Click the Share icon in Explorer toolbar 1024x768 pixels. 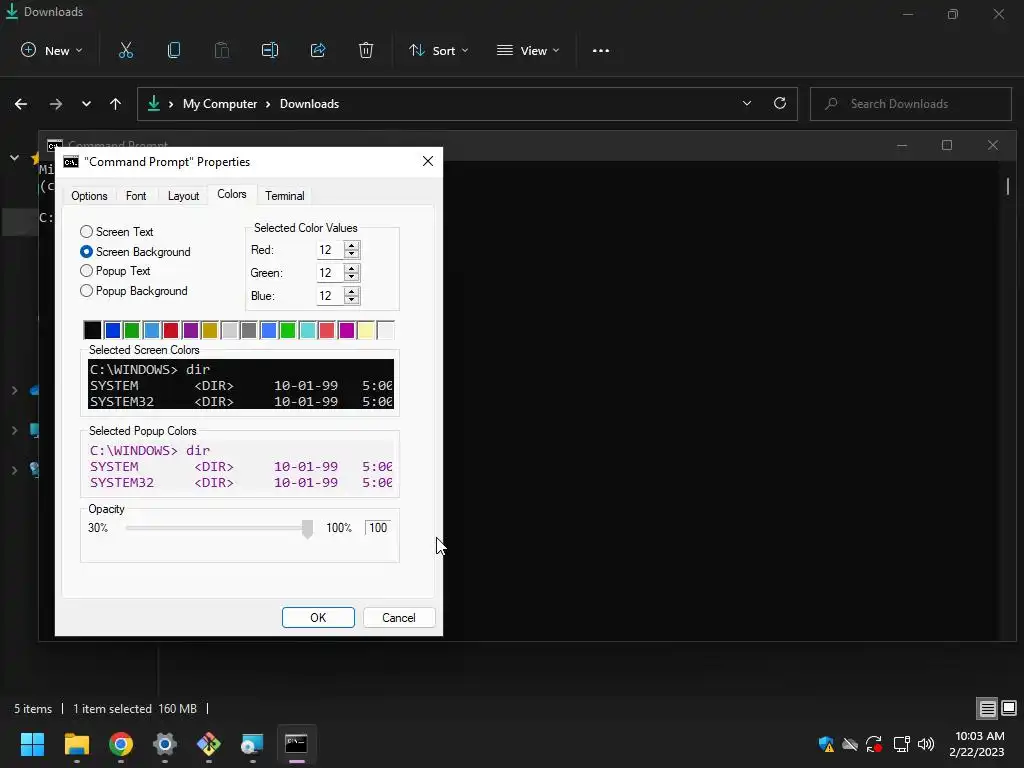pos(318,50)
